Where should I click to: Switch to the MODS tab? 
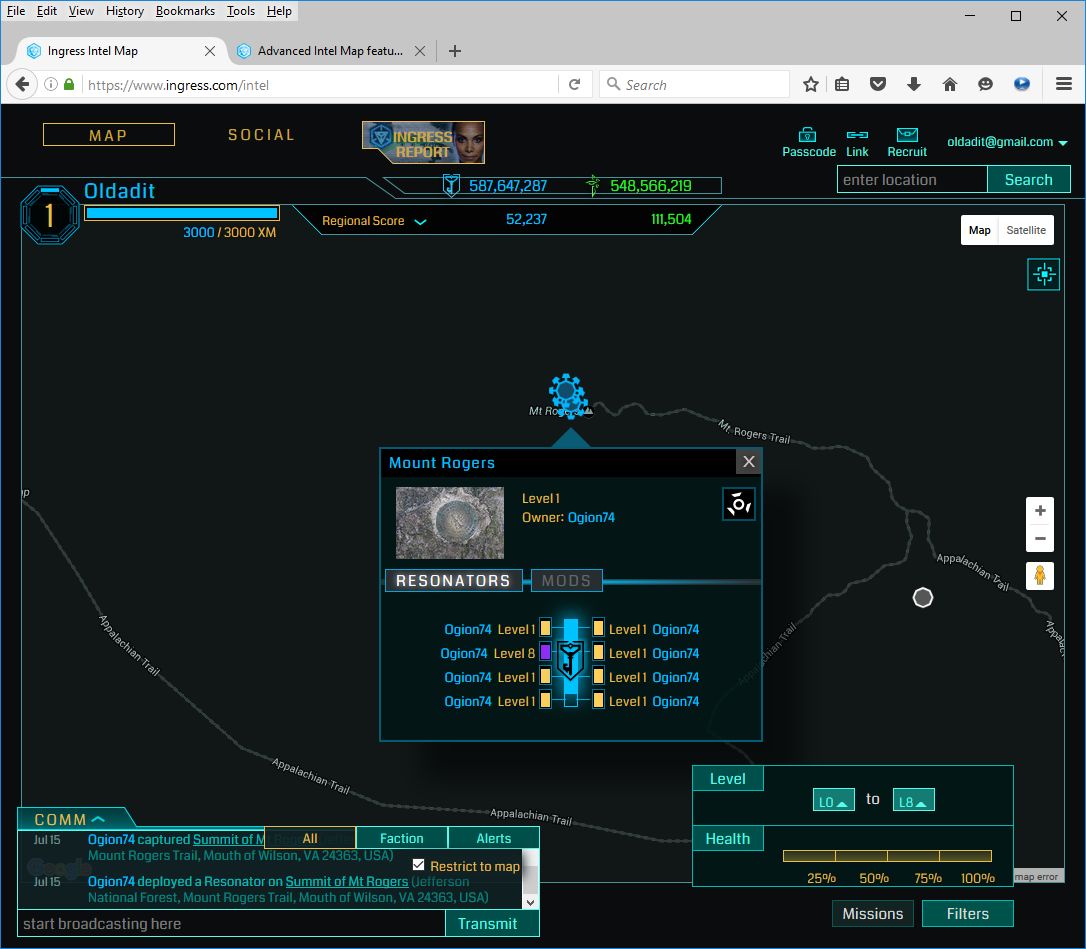pyautogui.click(x=566, y=580)
